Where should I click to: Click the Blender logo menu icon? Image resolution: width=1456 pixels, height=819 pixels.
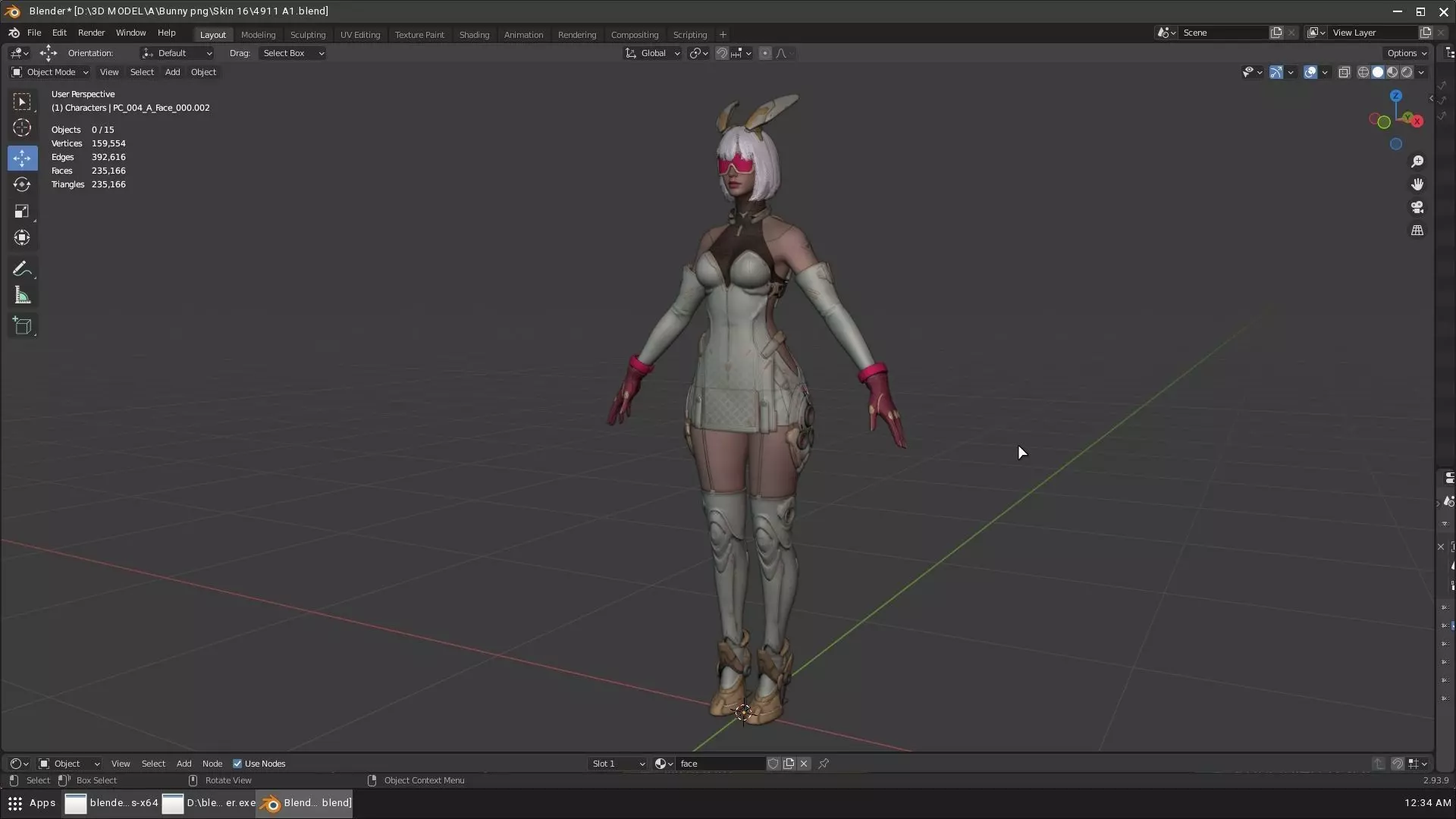tap(14, 33)
